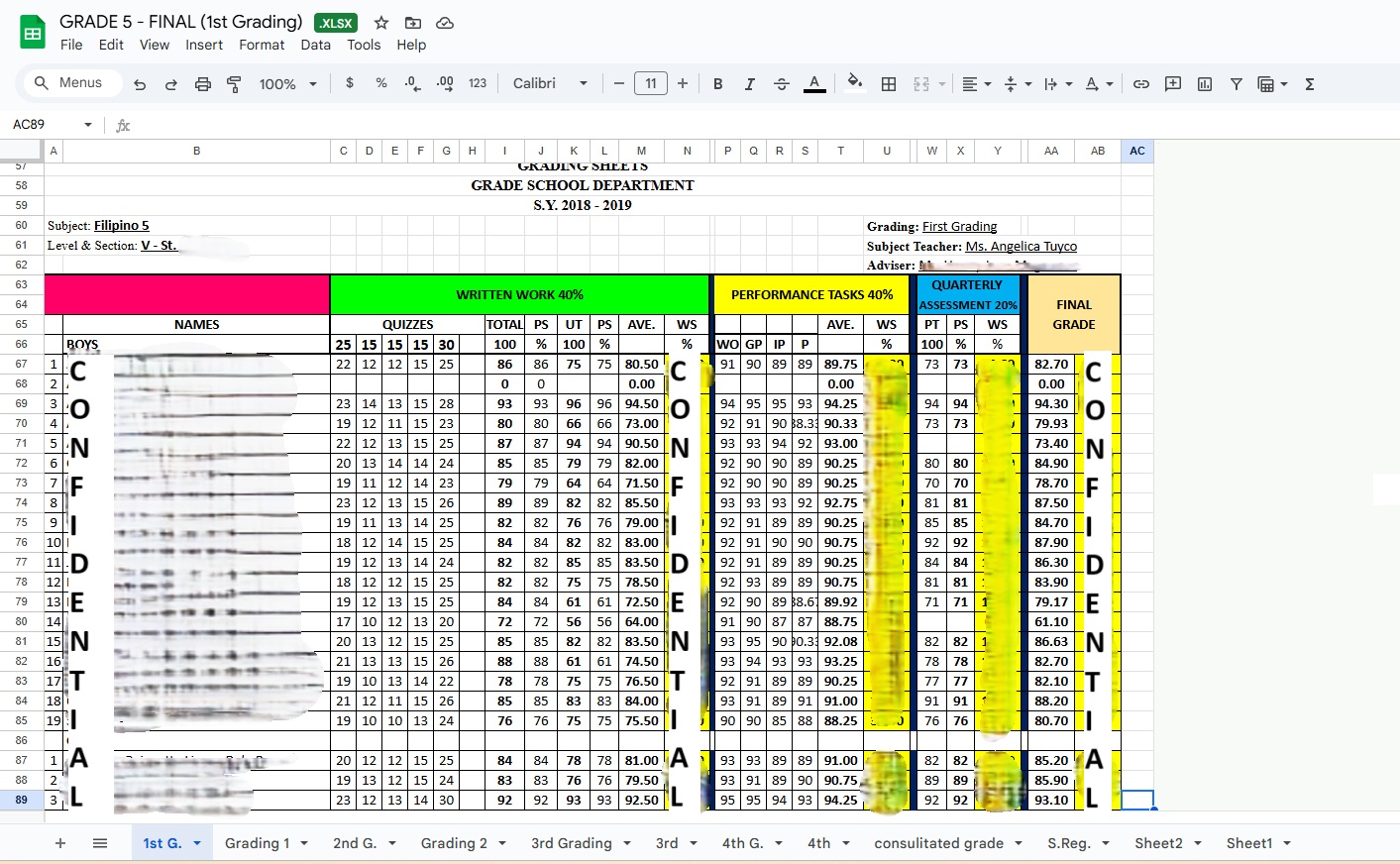Open the Data menu
1400x864 pixels.
coord(316,45)
